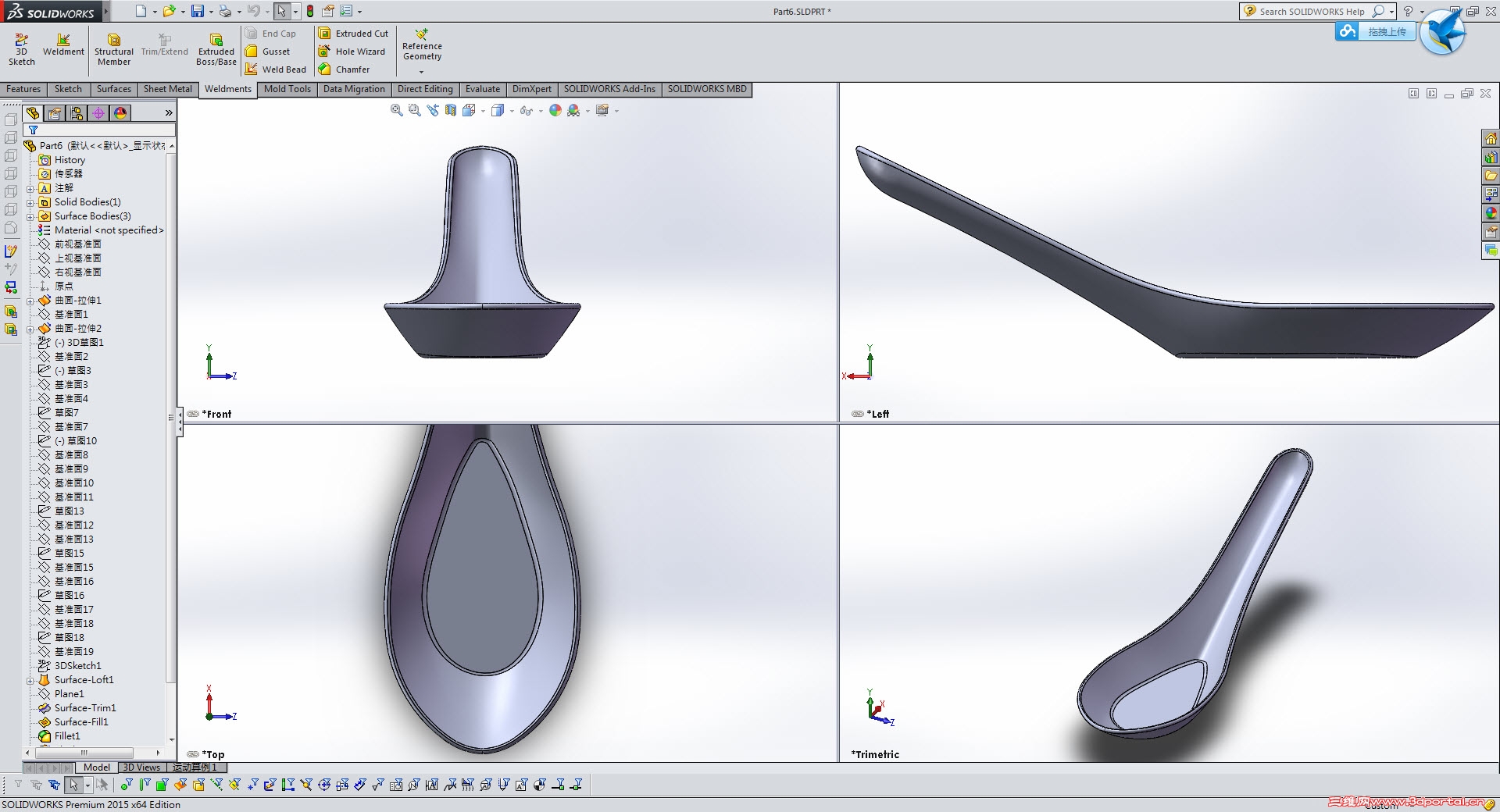Open the Options dropdown arrow in top toolbar
Viewport: 1500px width, 812px height.
point(359,12)
